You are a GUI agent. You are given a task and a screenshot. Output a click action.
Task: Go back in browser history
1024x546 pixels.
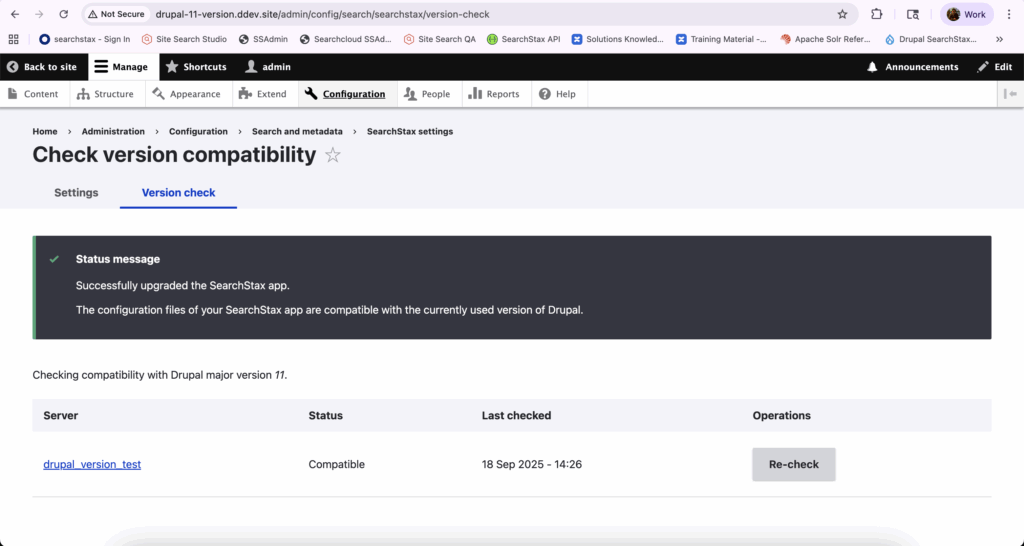(x=15, y=14)
